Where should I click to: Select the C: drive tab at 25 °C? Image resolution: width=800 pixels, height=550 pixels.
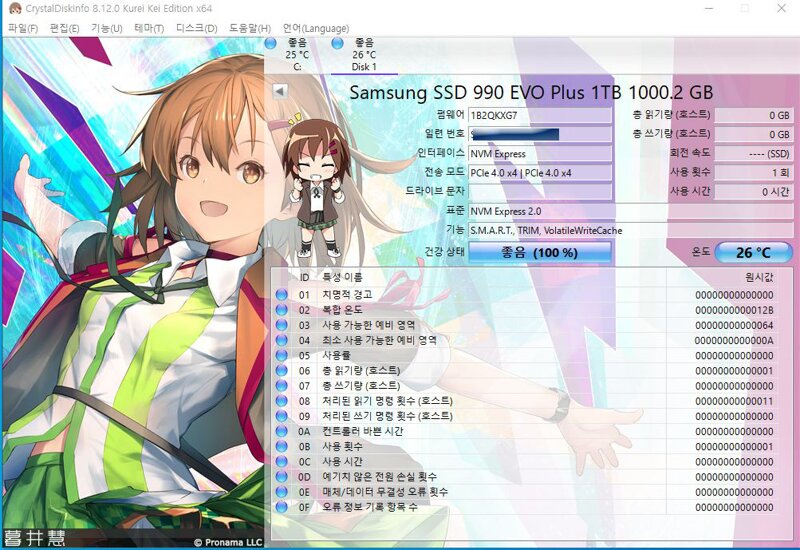pos(297,55)
